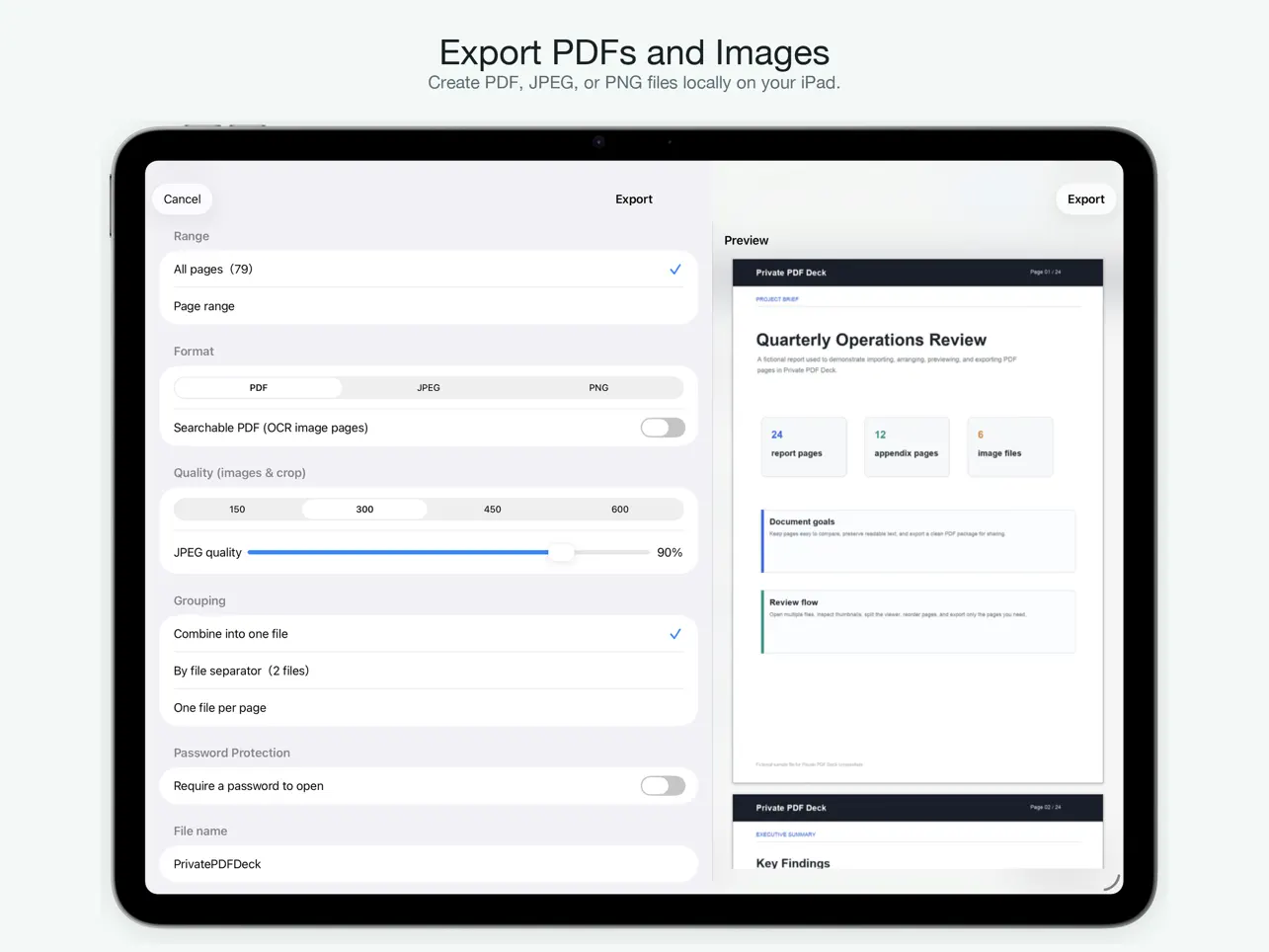
Task: Switch format to PNG
Action: (598, 388)
